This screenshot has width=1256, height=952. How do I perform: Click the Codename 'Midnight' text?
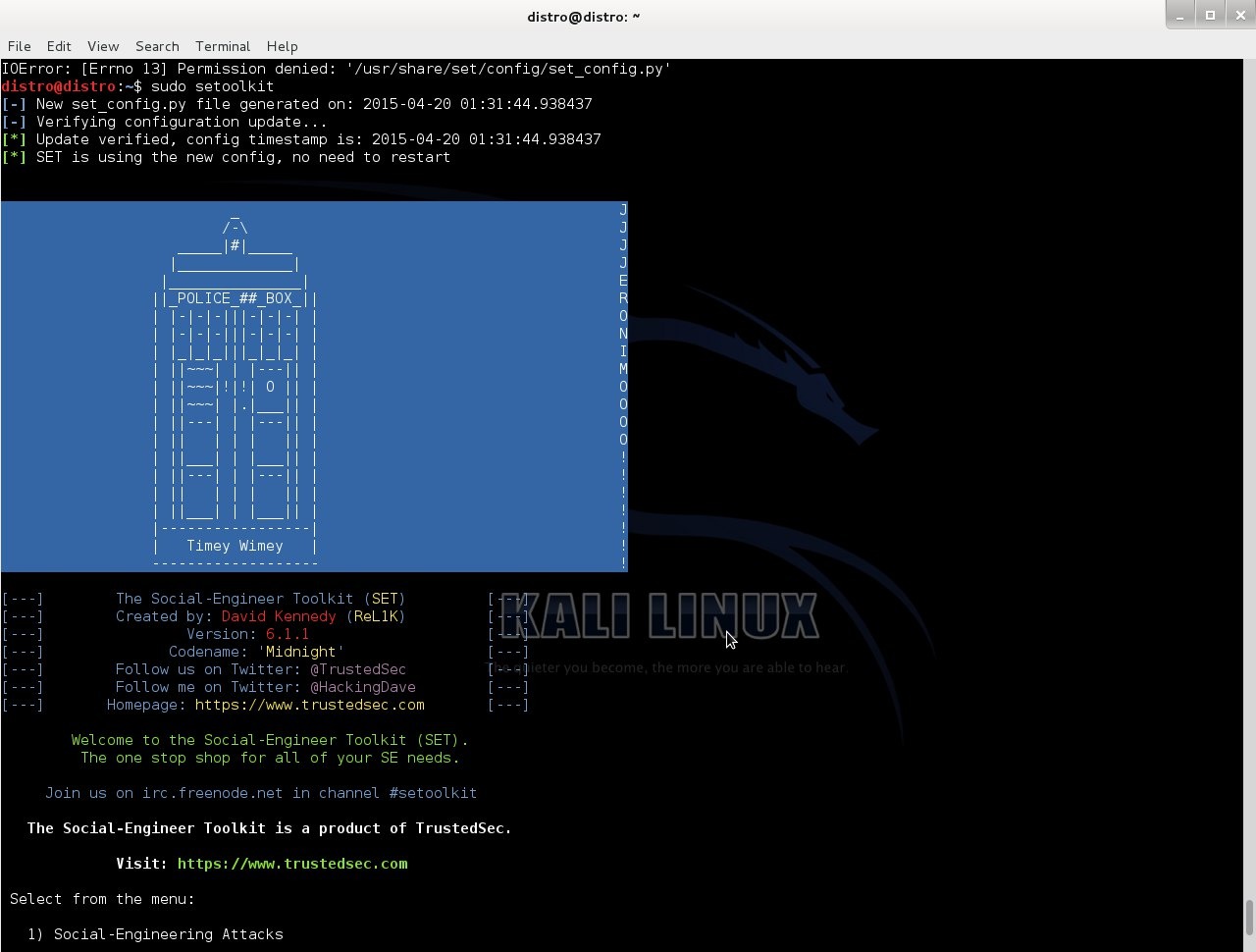click(256, 652)
